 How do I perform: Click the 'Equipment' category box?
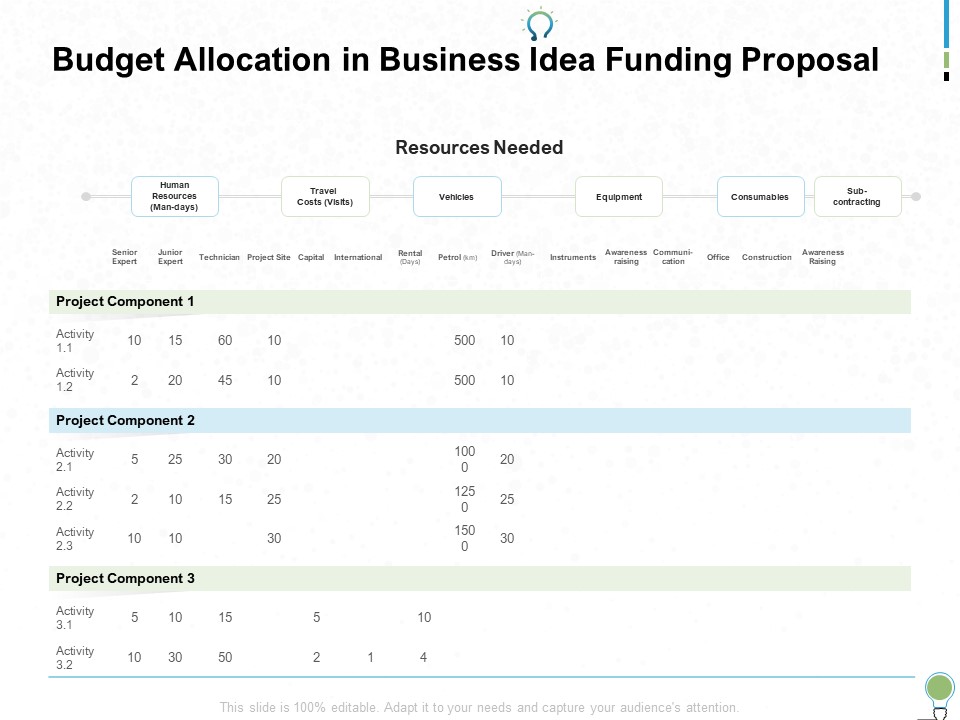point(619,197)
